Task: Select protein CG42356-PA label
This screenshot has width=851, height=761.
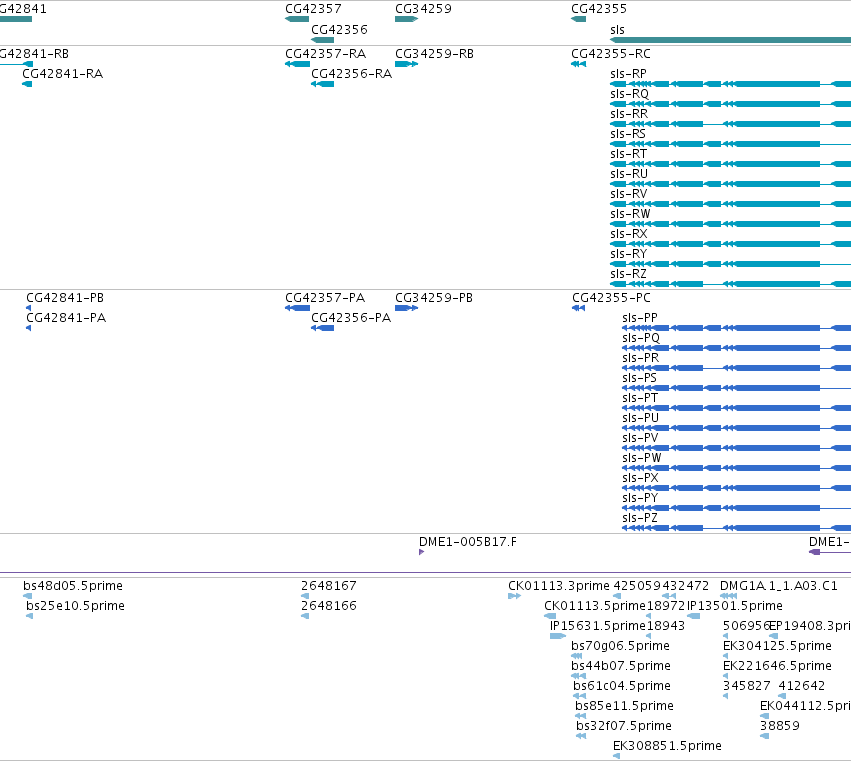Action: (x=351, y=318)
